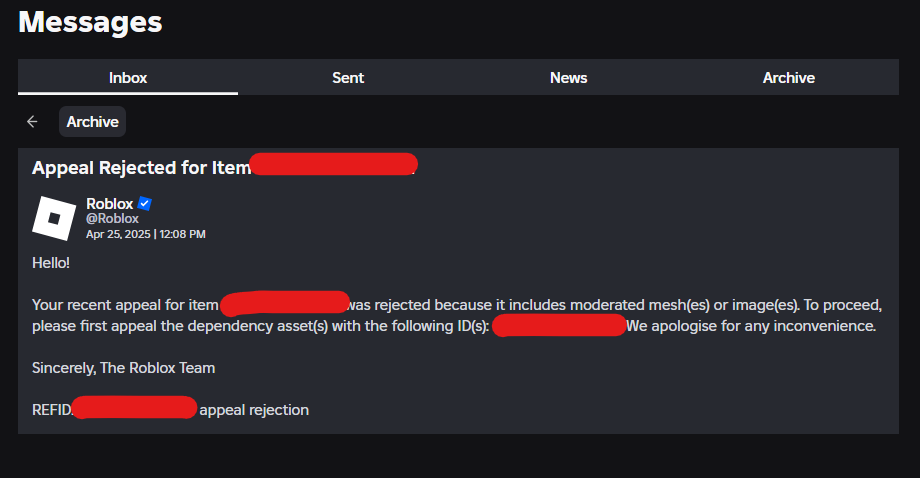The height and width of the screenshot is (478, 920).
Task: Click the Messages page heading
Action: (x=90, y=22)
